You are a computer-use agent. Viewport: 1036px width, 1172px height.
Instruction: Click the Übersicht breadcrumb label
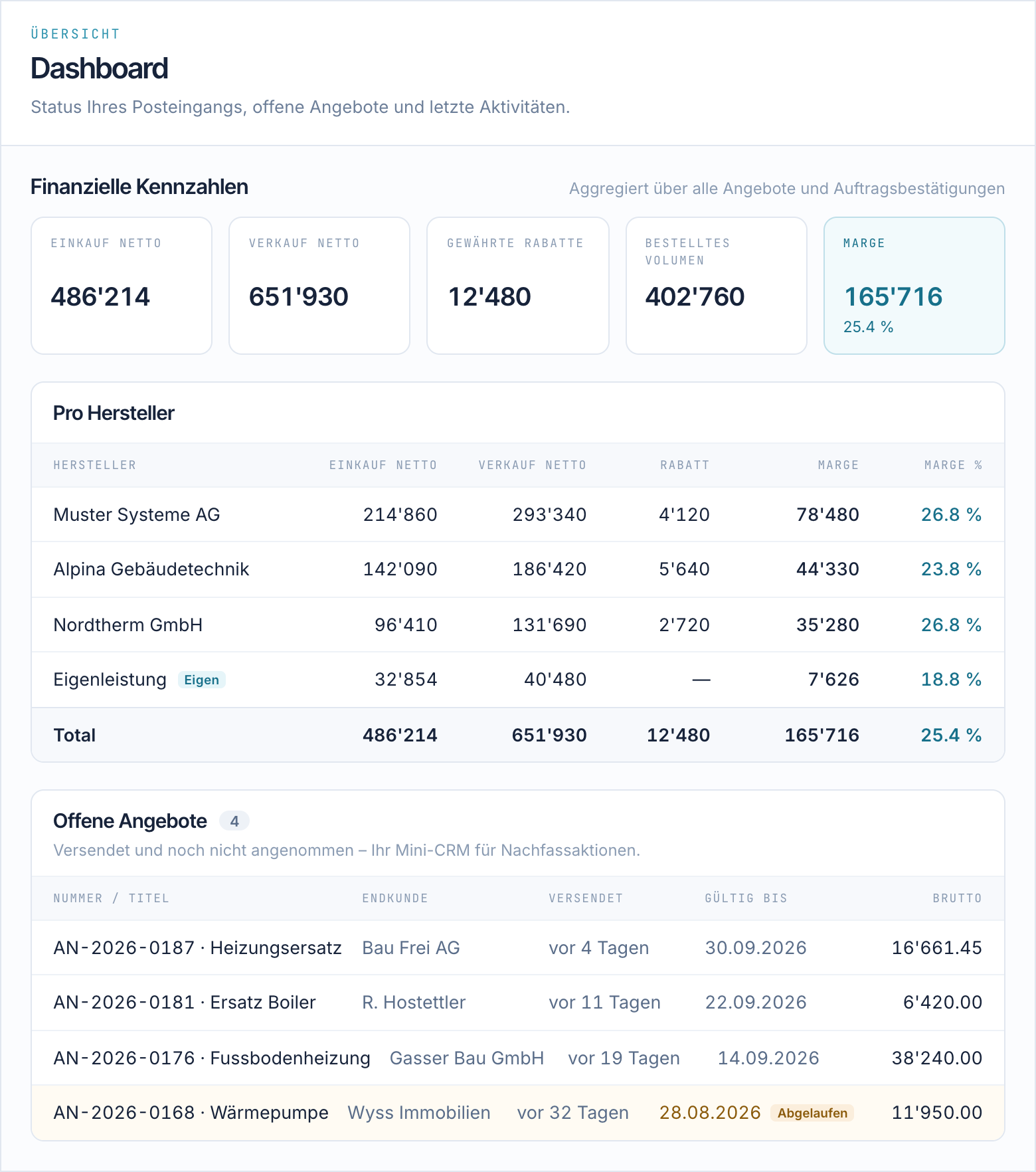75,34
